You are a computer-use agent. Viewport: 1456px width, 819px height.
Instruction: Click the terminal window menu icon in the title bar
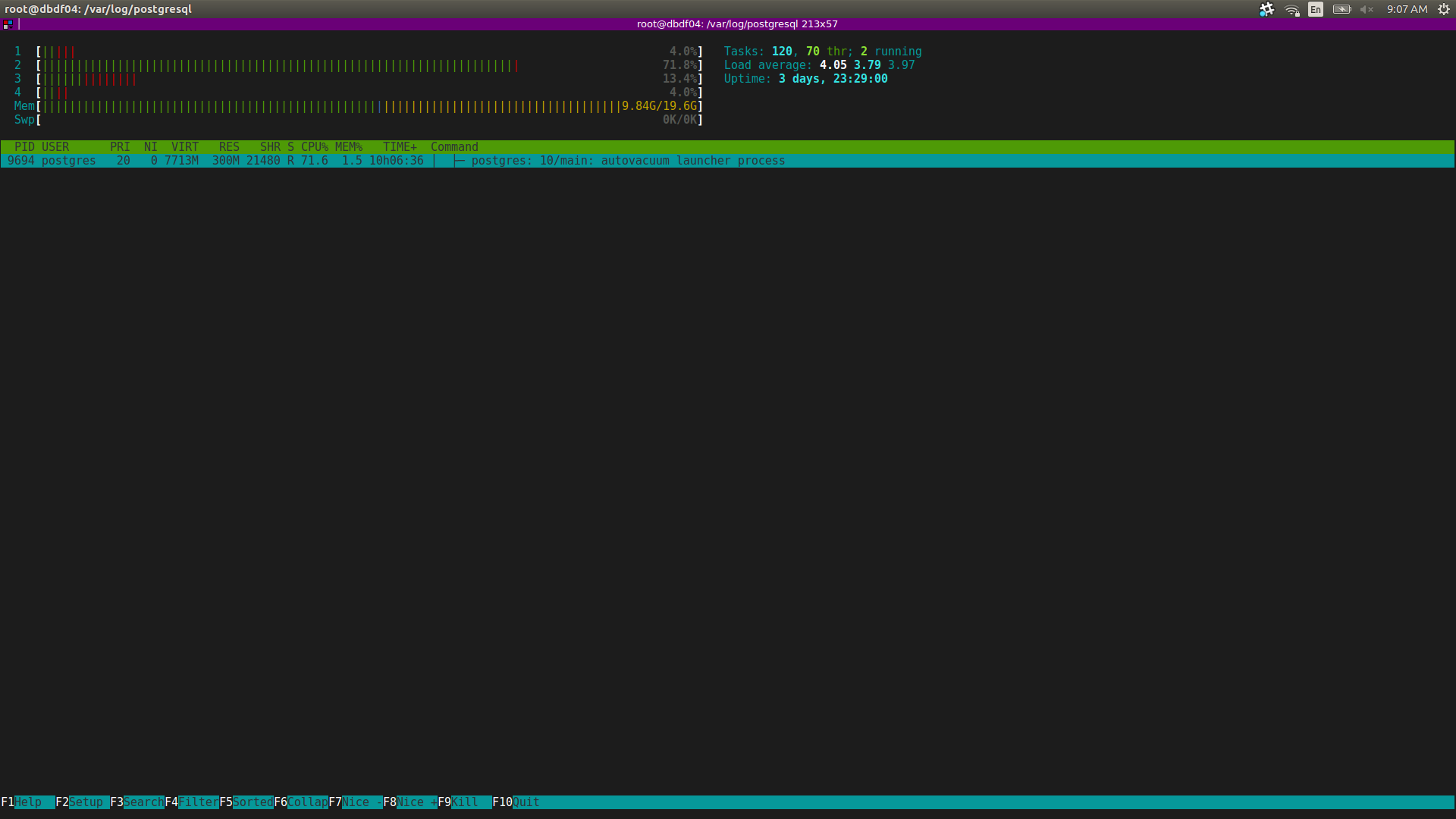pos(8,24)
